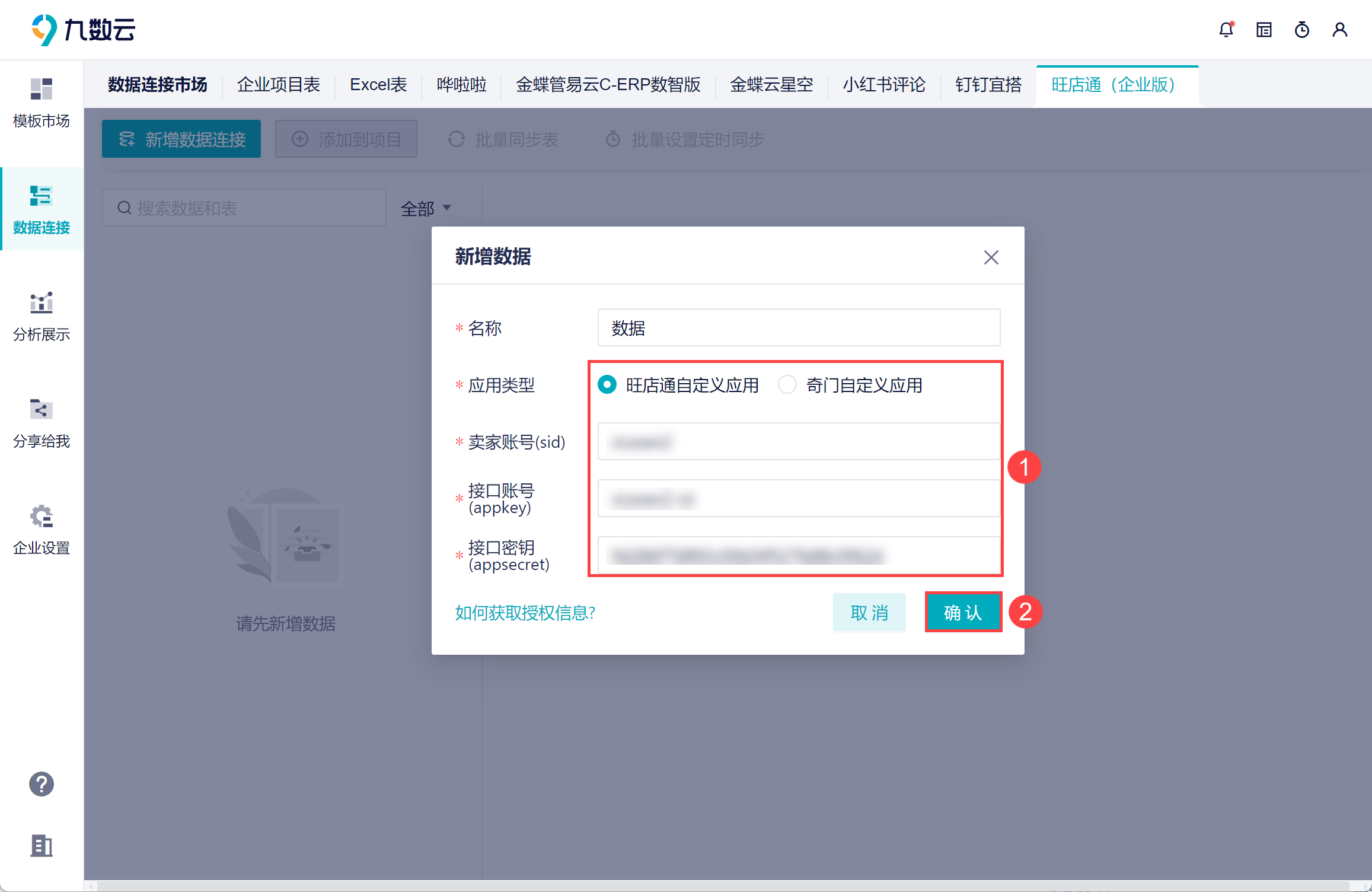Viewport: 1372px width, 892px height.
Task: Select 旺店通自定义应用 radio option
Action: [607, 385]
